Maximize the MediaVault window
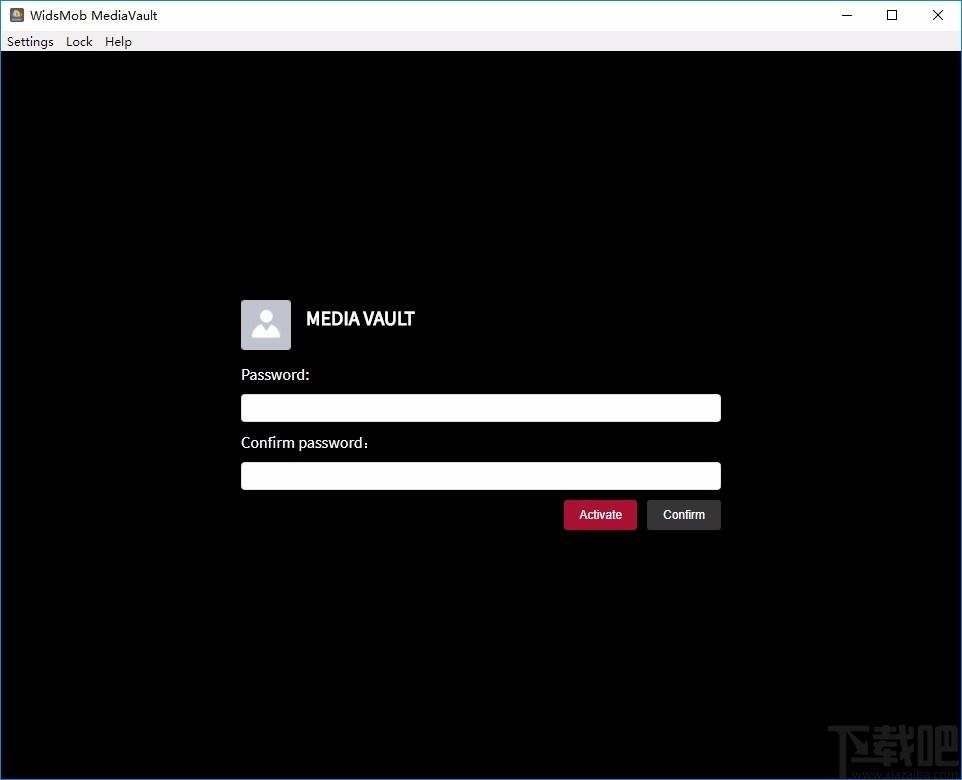Viewport: 962px width, 780px height. (892, 15)
